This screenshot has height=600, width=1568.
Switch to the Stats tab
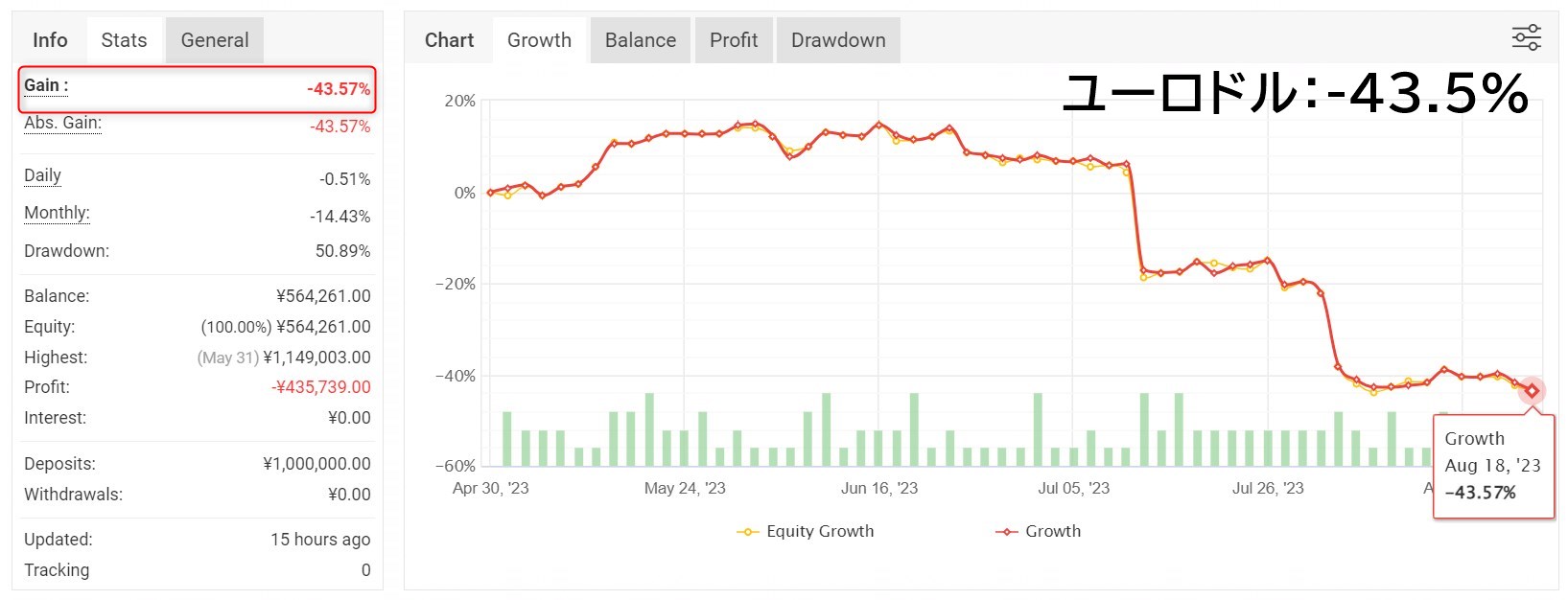pyautogui.click(x=124, y=40)
